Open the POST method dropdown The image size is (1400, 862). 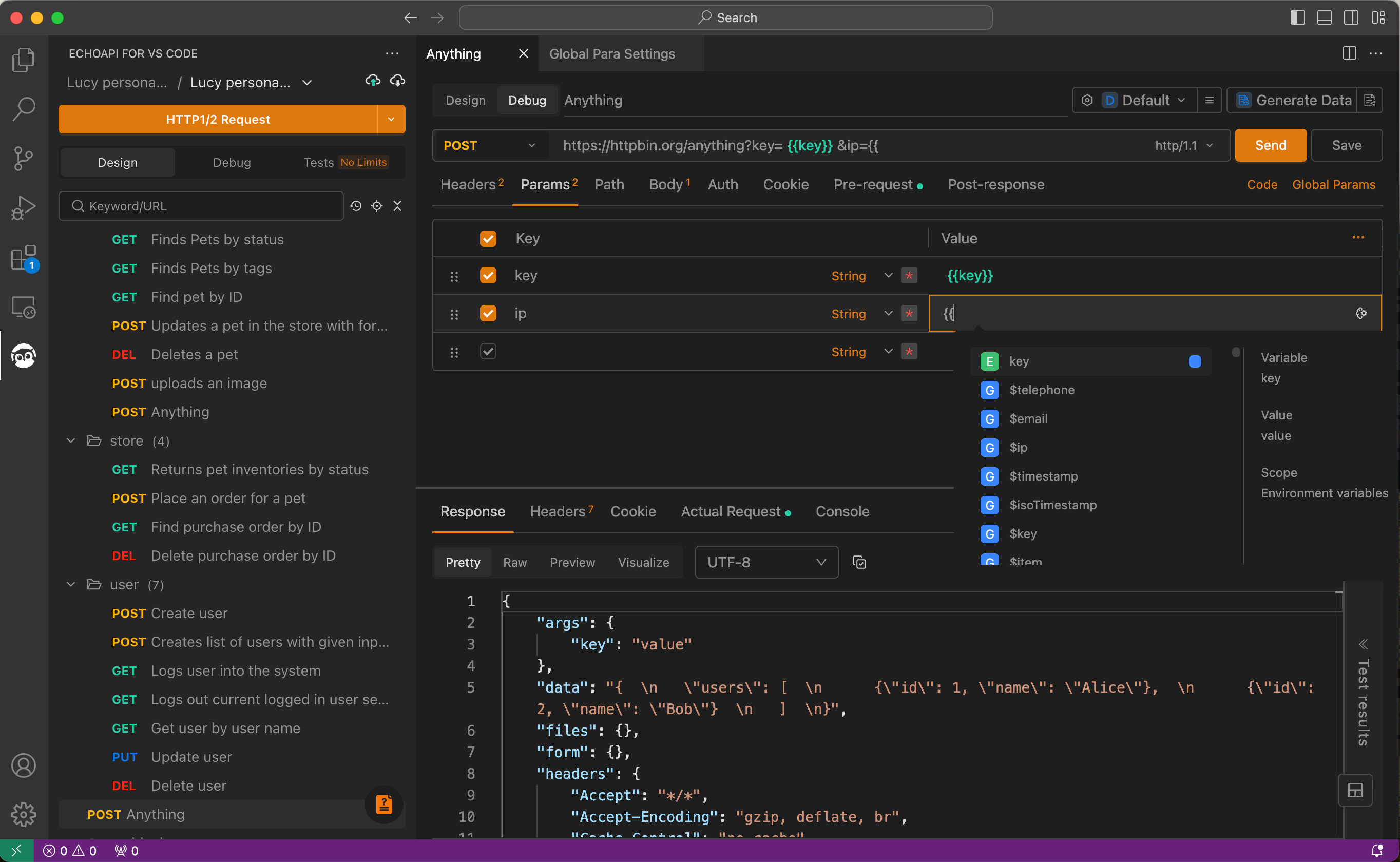(x=490, y=145)
